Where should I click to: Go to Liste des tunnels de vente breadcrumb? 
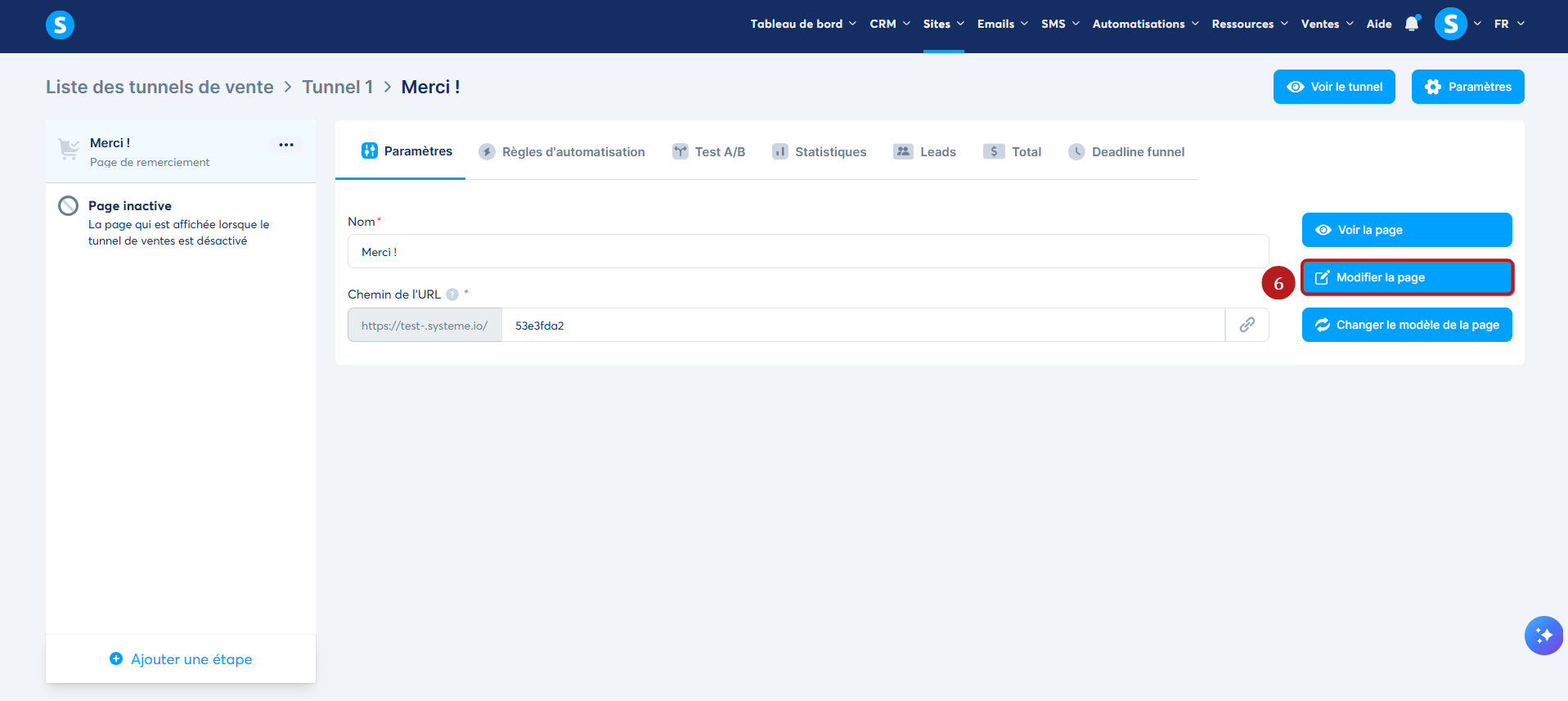pyautogui.click(x=159, y=87)
